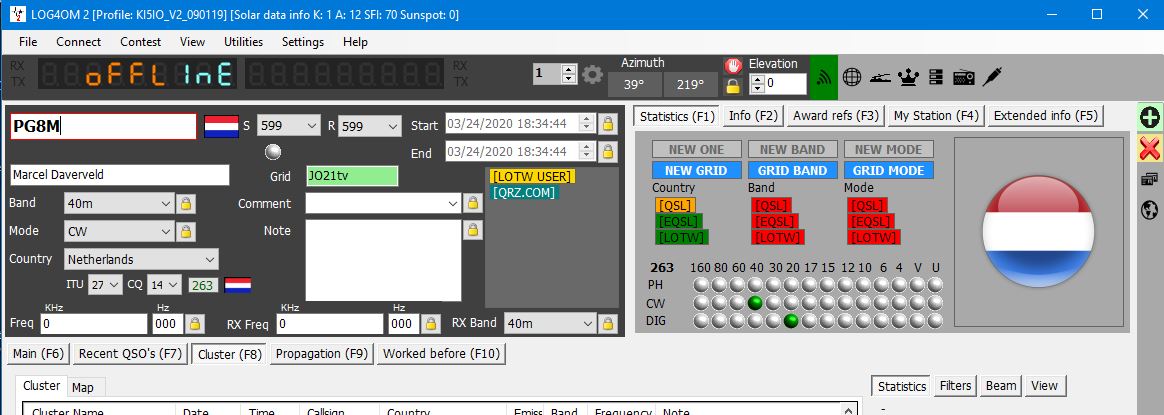Screen dimensions: 1164x415
Task: Click the small flag next to 263
Action: (238, 285)
